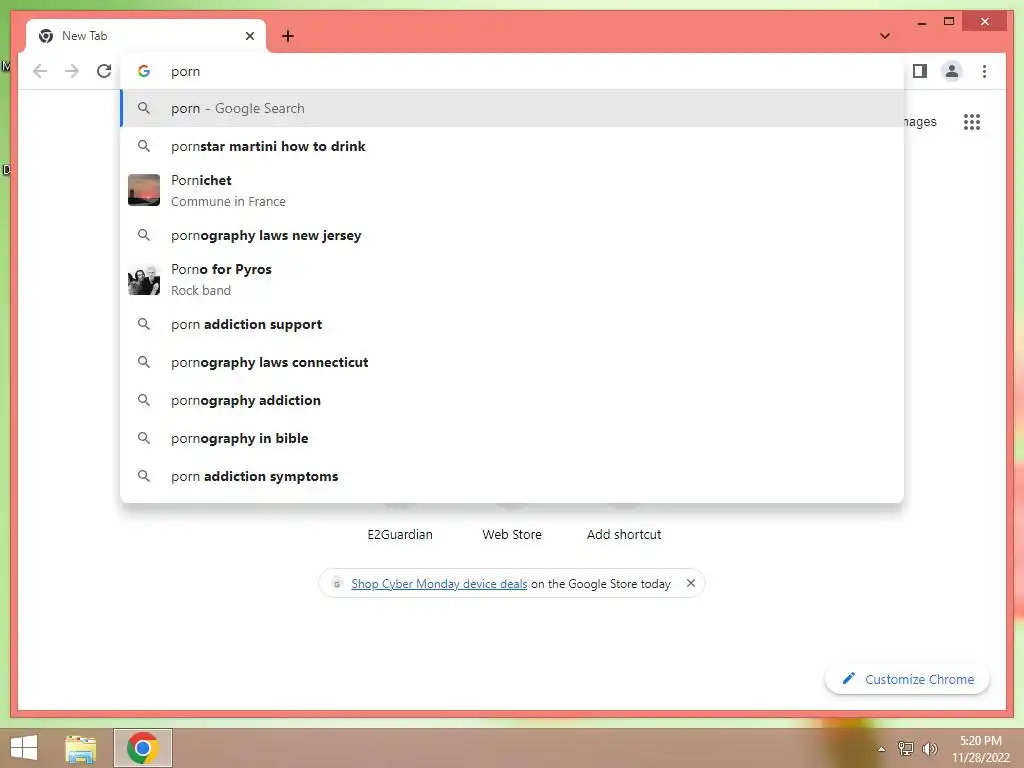
Task: Open a new tab with the plus icon
Action: (288, 36)
